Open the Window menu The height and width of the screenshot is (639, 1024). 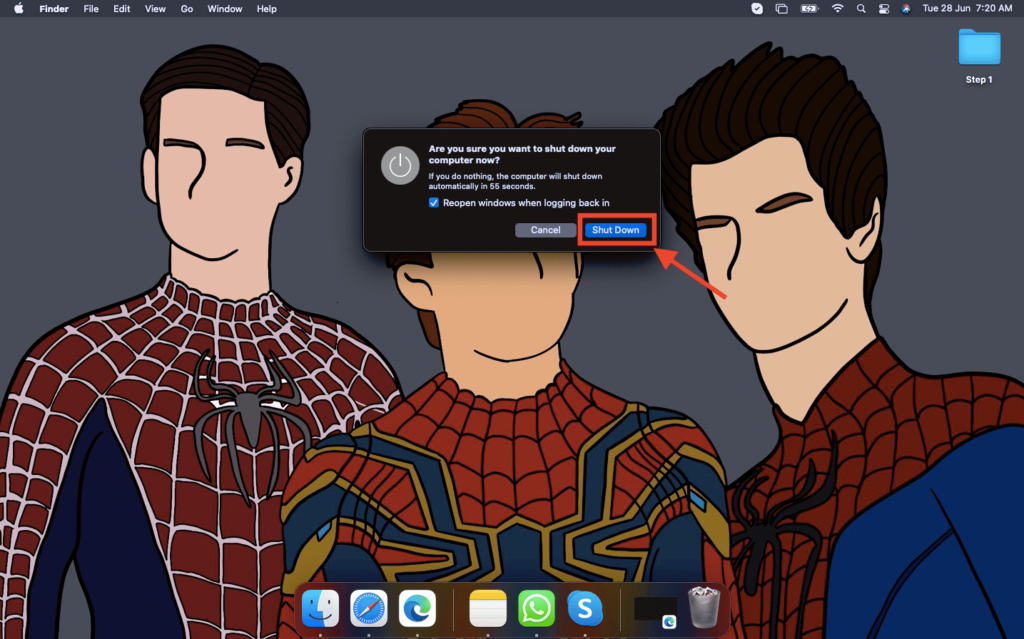(225, 9)
